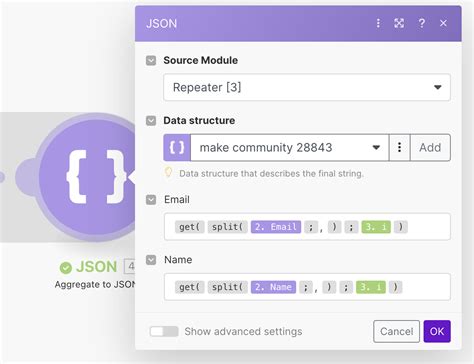Click the 2. Email variable pill

click(276, 227)
